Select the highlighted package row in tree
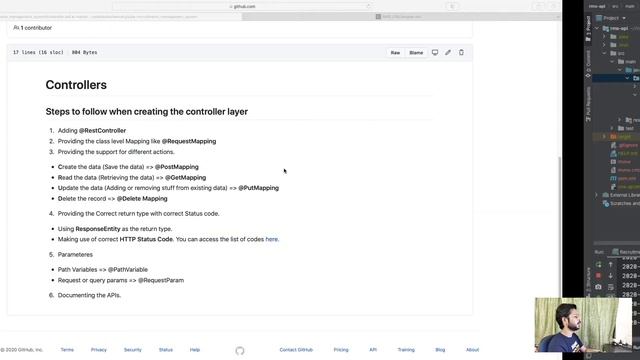Viewport: 640px width, 360px height. tap(616, 78)
